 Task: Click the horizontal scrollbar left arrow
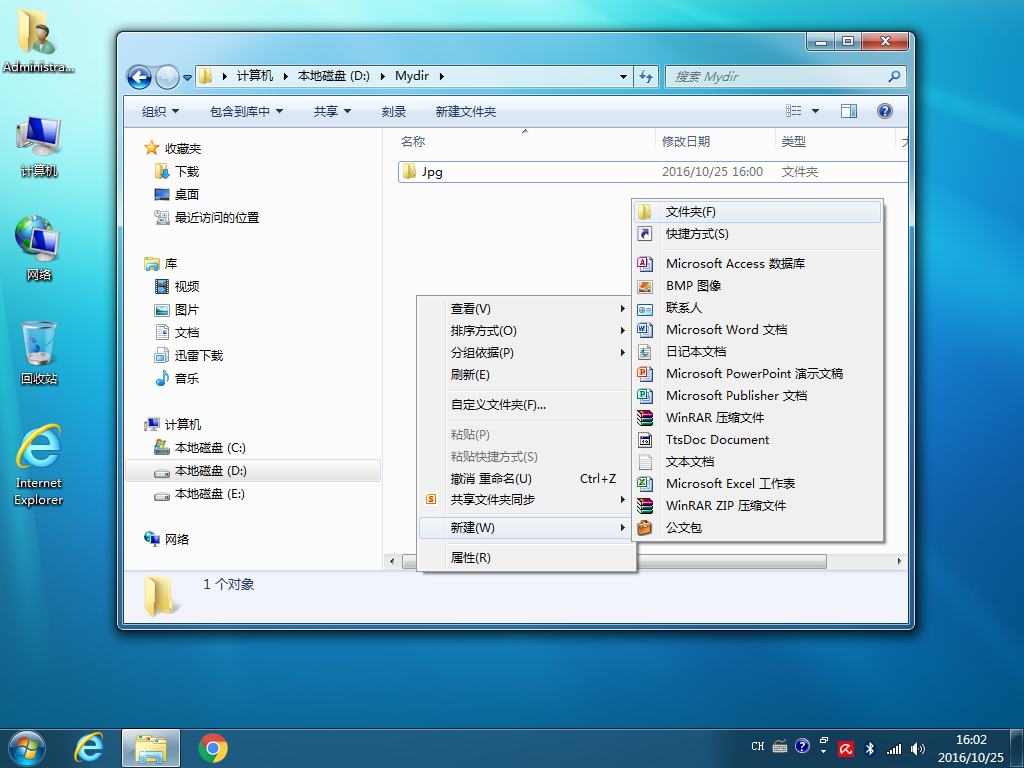(392, 561)
